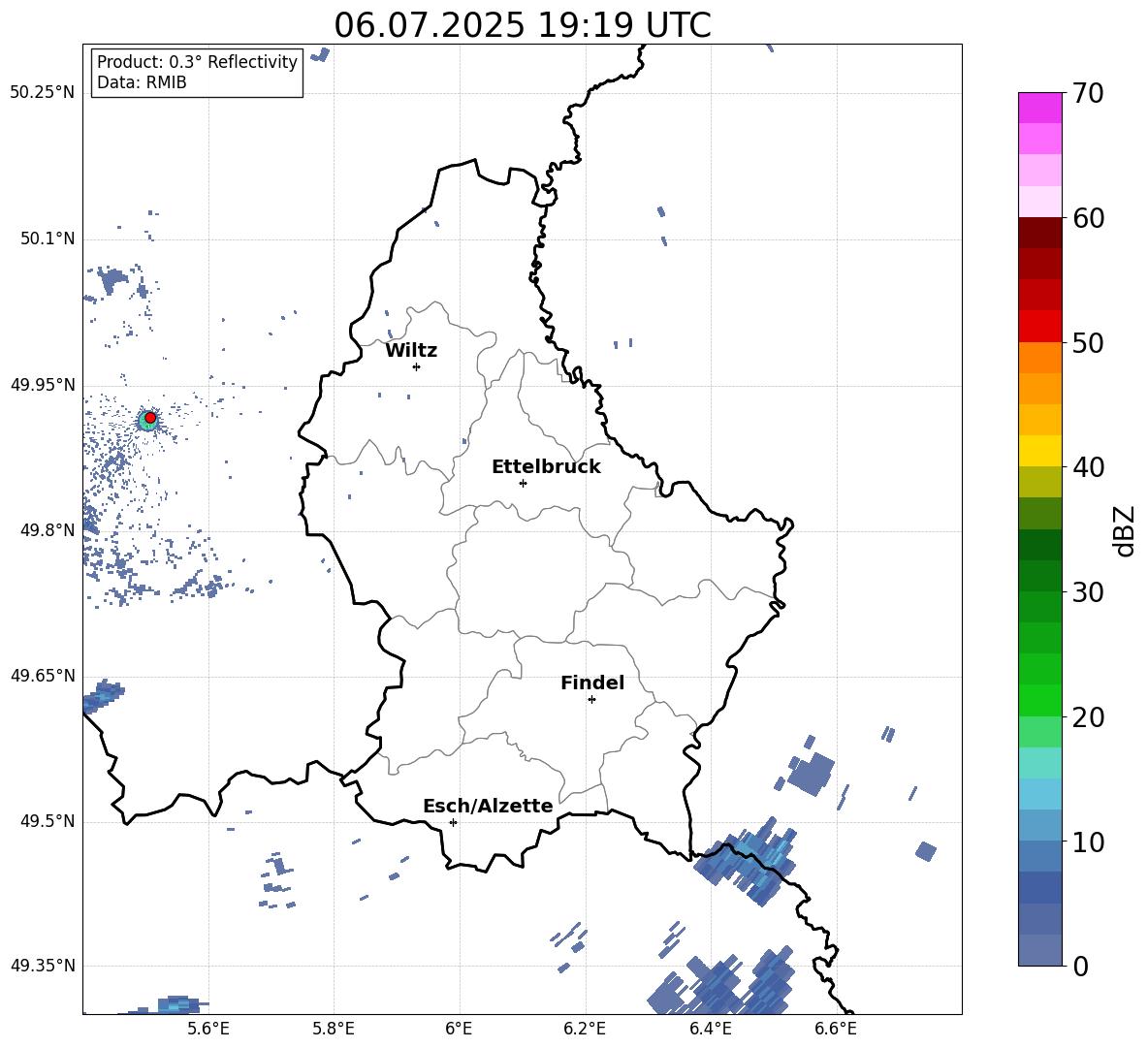Click the colorbar 0 tick label

click(1080, 966)
